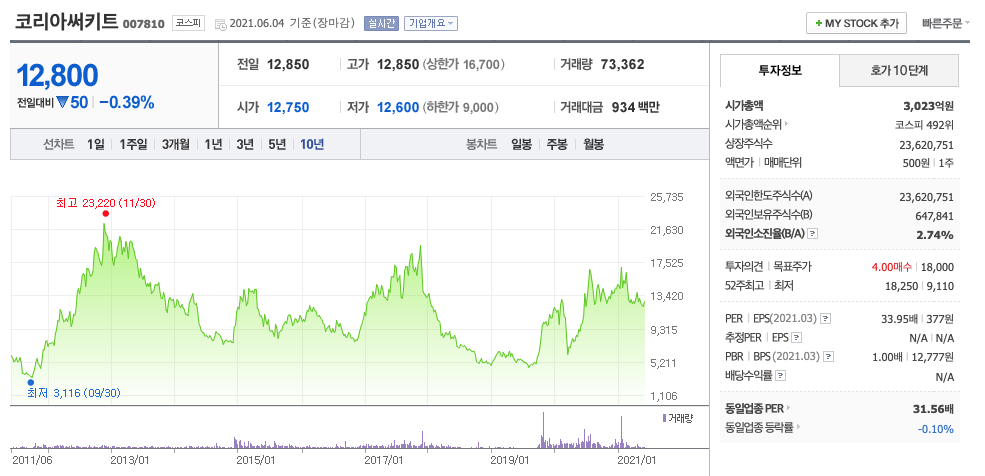This screenshot has width=985, height=476.
Task: Click the 코스피 492위 ranking value
Action: click(x=925, y=124)
